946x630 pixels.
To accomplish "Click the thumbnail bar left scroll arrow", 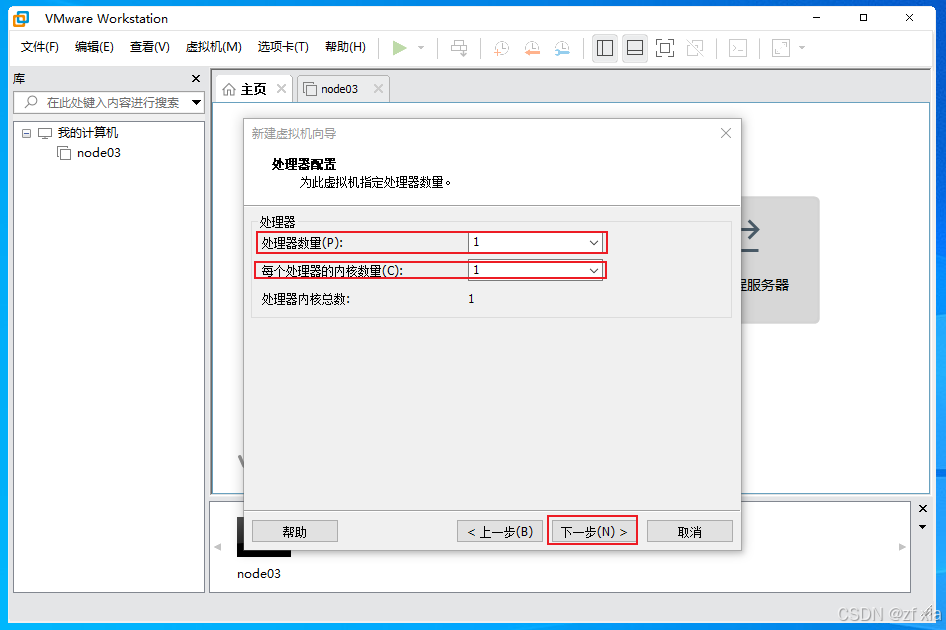I will 218,547.
